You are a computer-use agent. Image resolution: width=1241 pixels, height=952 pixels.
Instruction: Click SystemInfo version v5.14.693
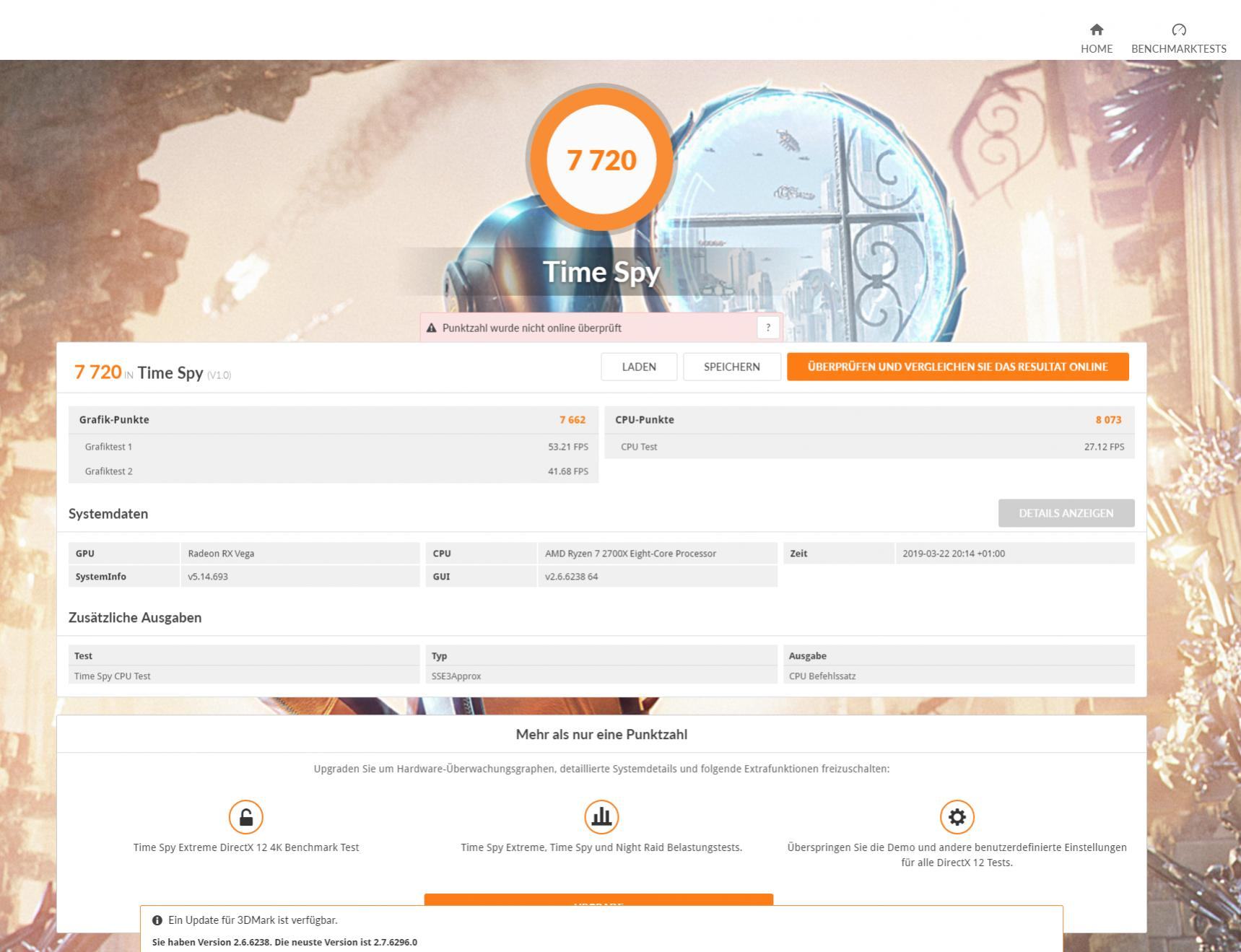208,577
